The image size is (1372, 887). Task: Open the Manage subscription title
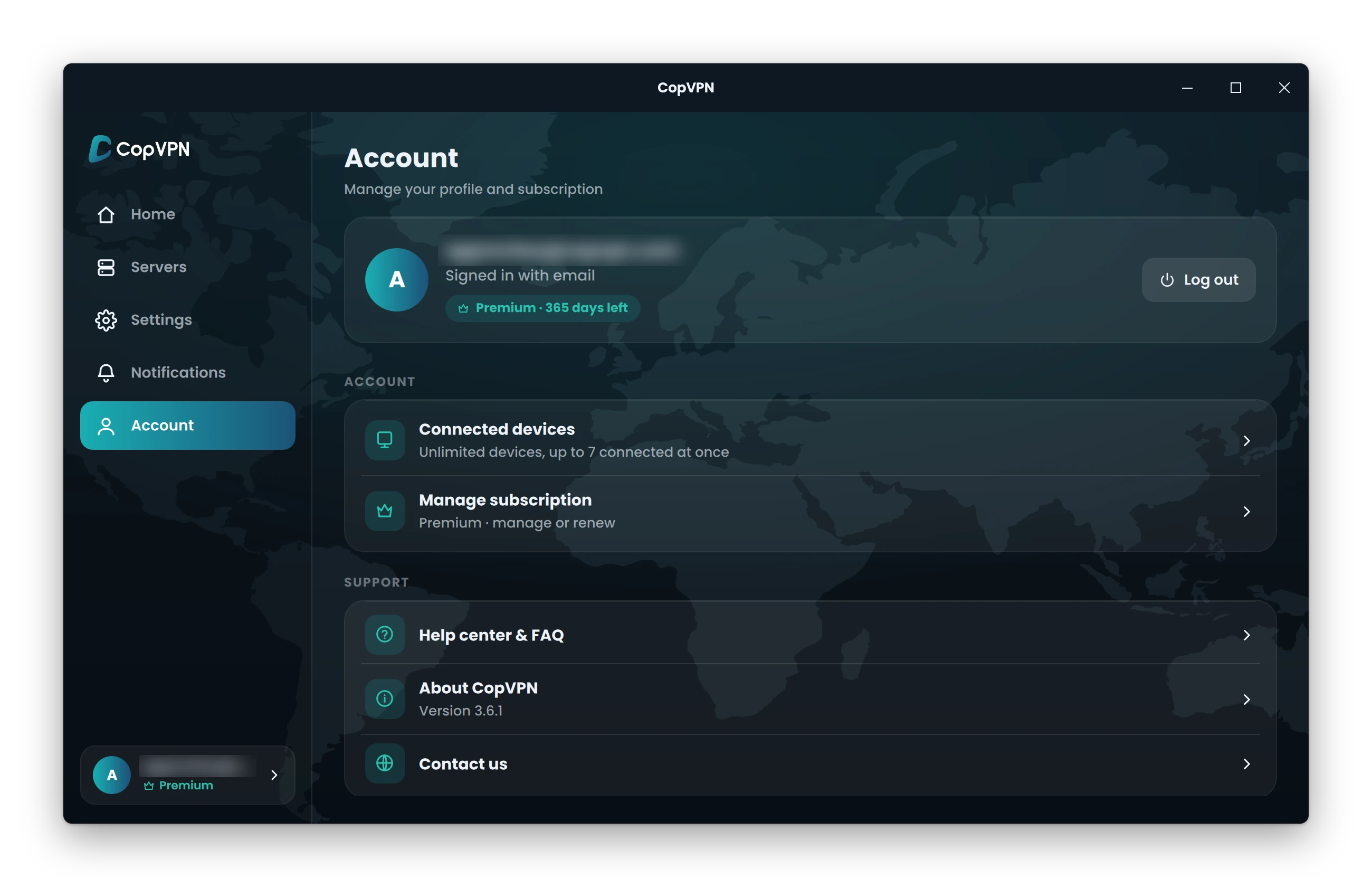(504, 500)
